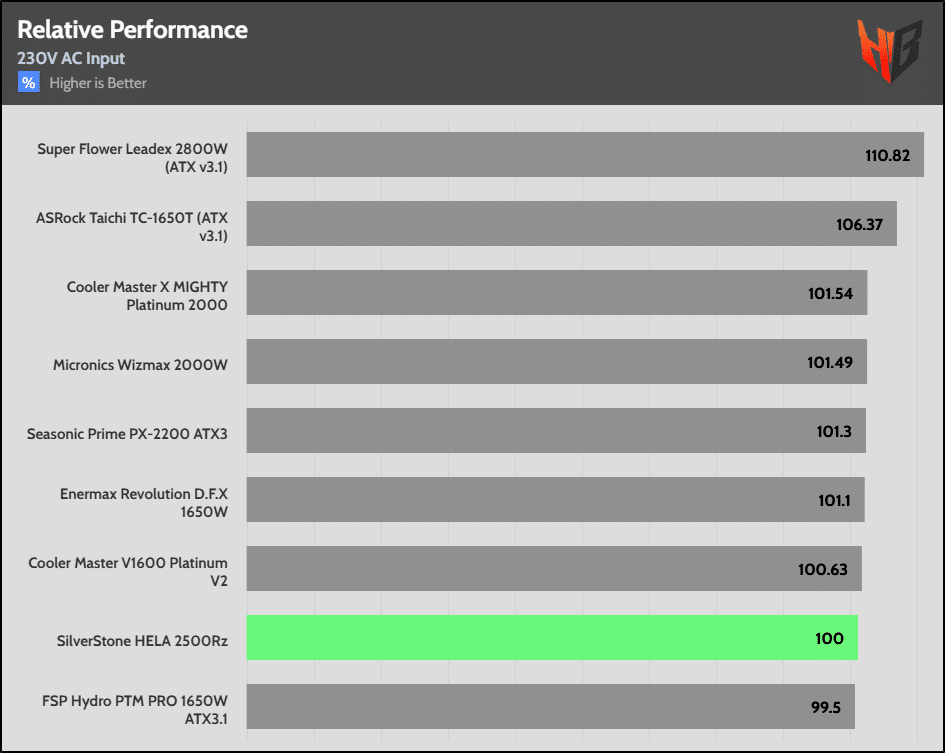
Task: Click the 99.5 value label
Action: pyautogui.click(x=825, y=708)
